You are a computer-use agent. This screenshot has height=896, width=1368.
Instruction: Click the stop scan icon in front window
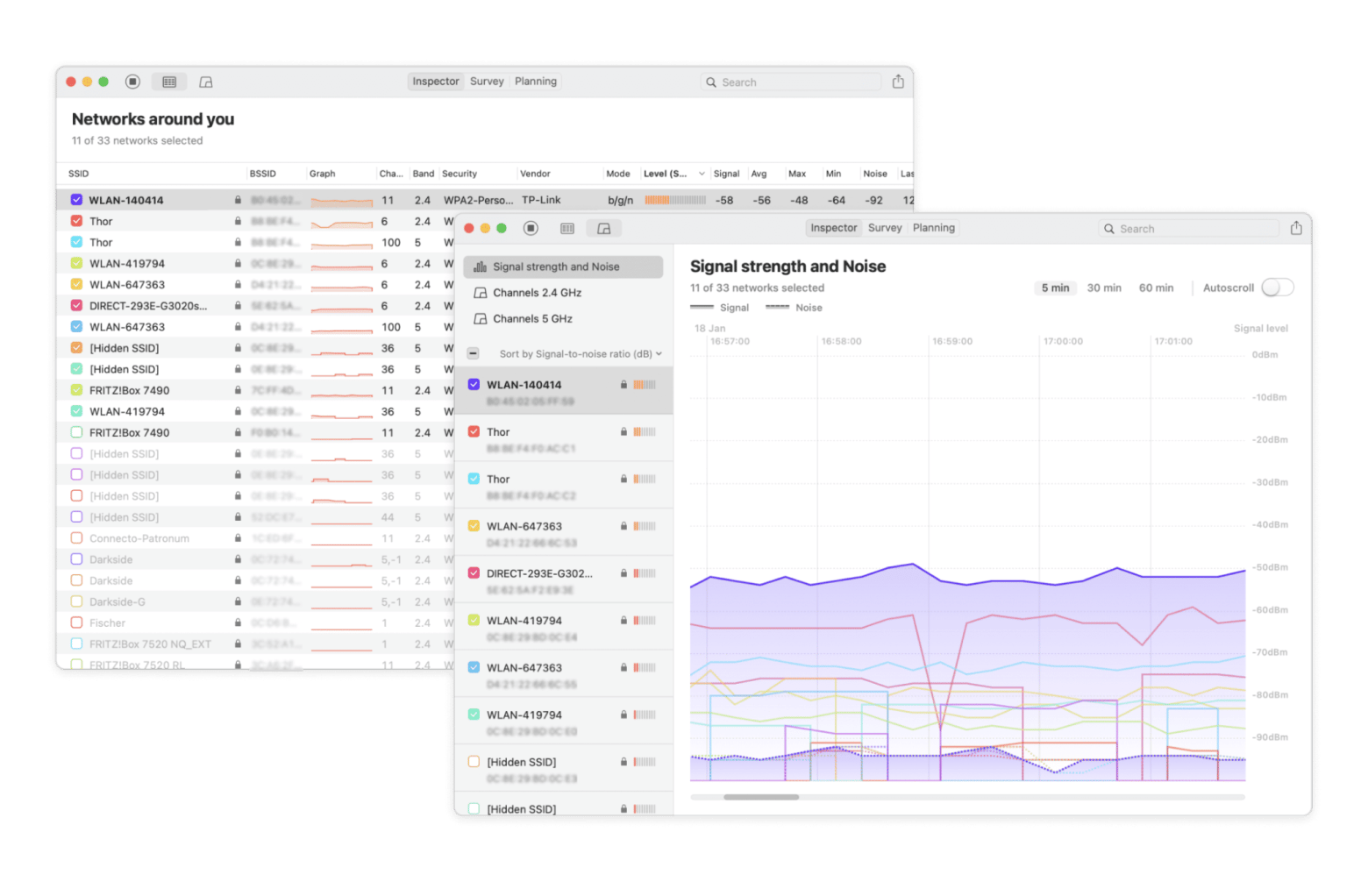click(x=531, y=228)
